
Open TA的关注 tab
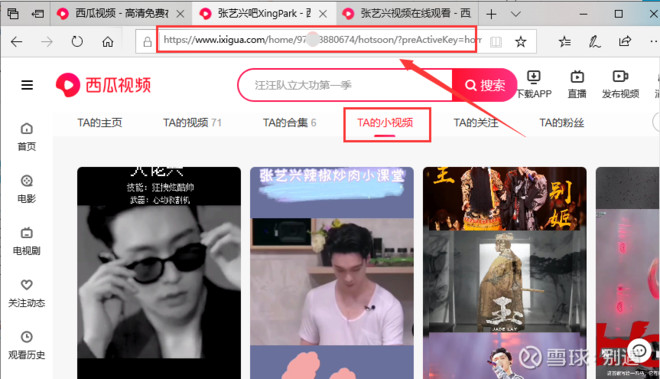pos(476,123)
